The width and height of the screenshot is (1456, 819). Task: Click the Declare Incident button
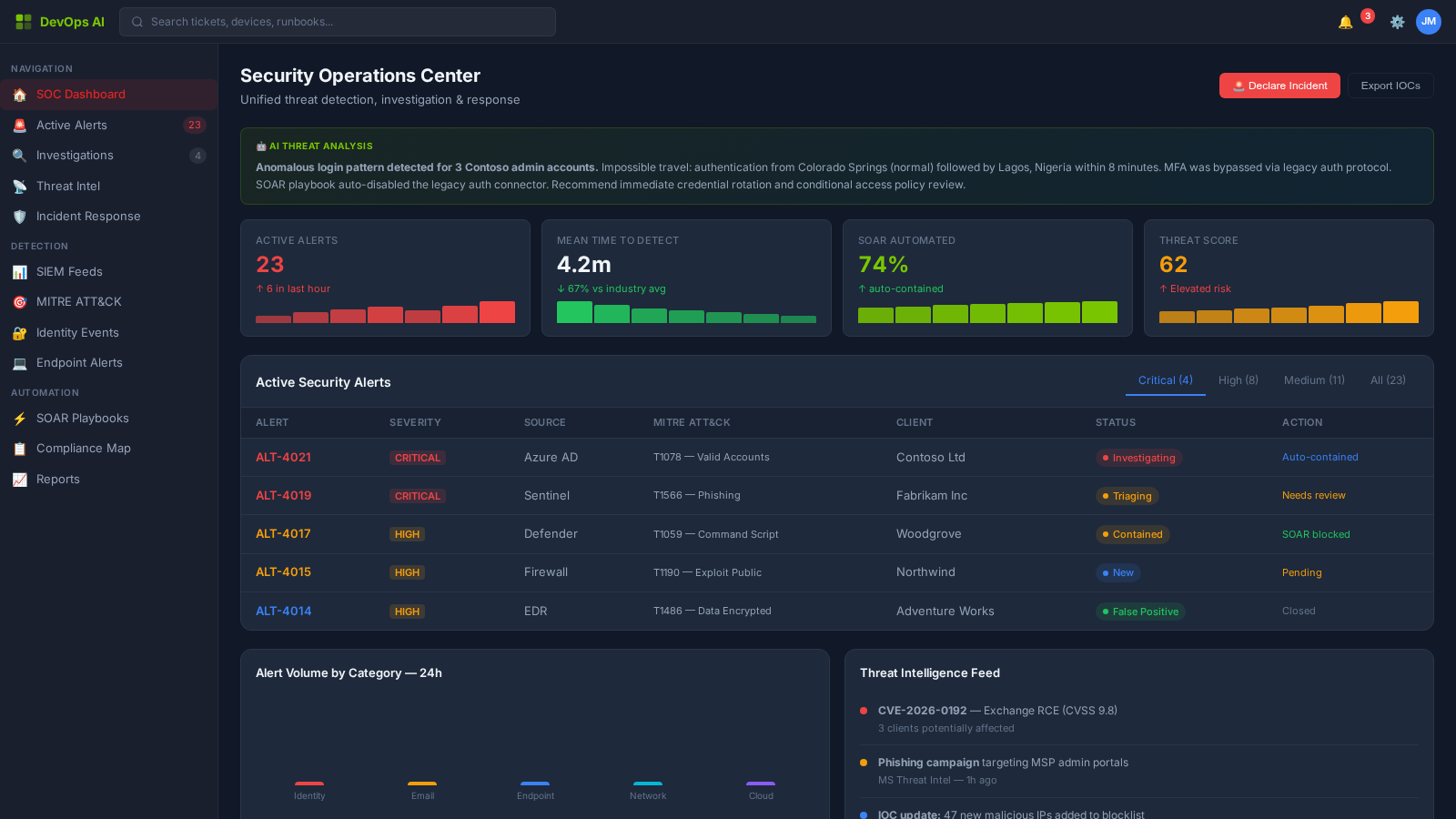[1279, 85]
